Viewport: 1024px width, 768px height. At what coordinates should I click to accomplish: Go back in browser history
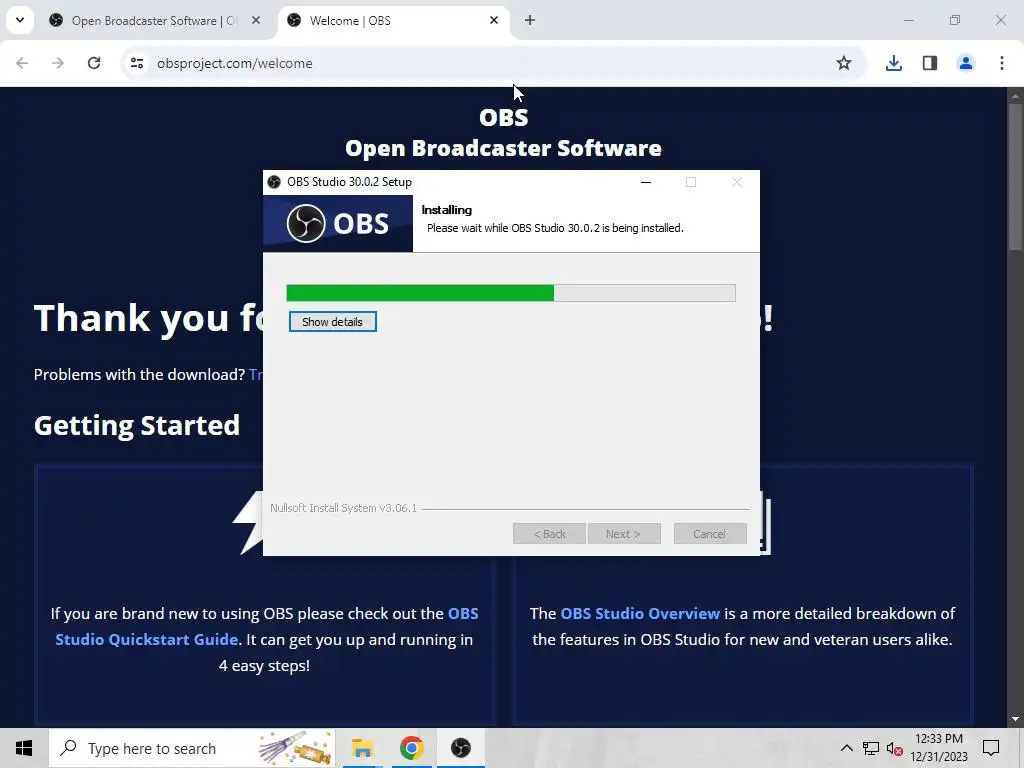point(22,63)
